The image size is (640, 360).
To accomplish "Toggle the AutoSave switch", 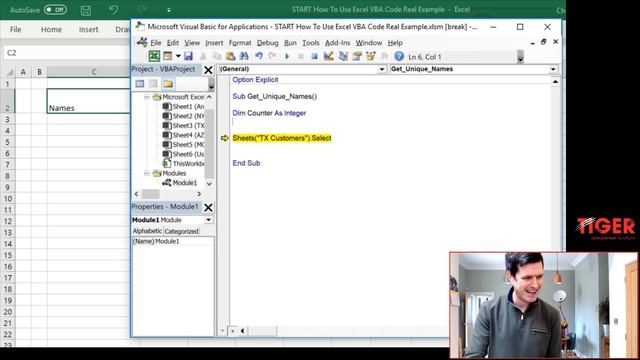I will coord(55,9).
